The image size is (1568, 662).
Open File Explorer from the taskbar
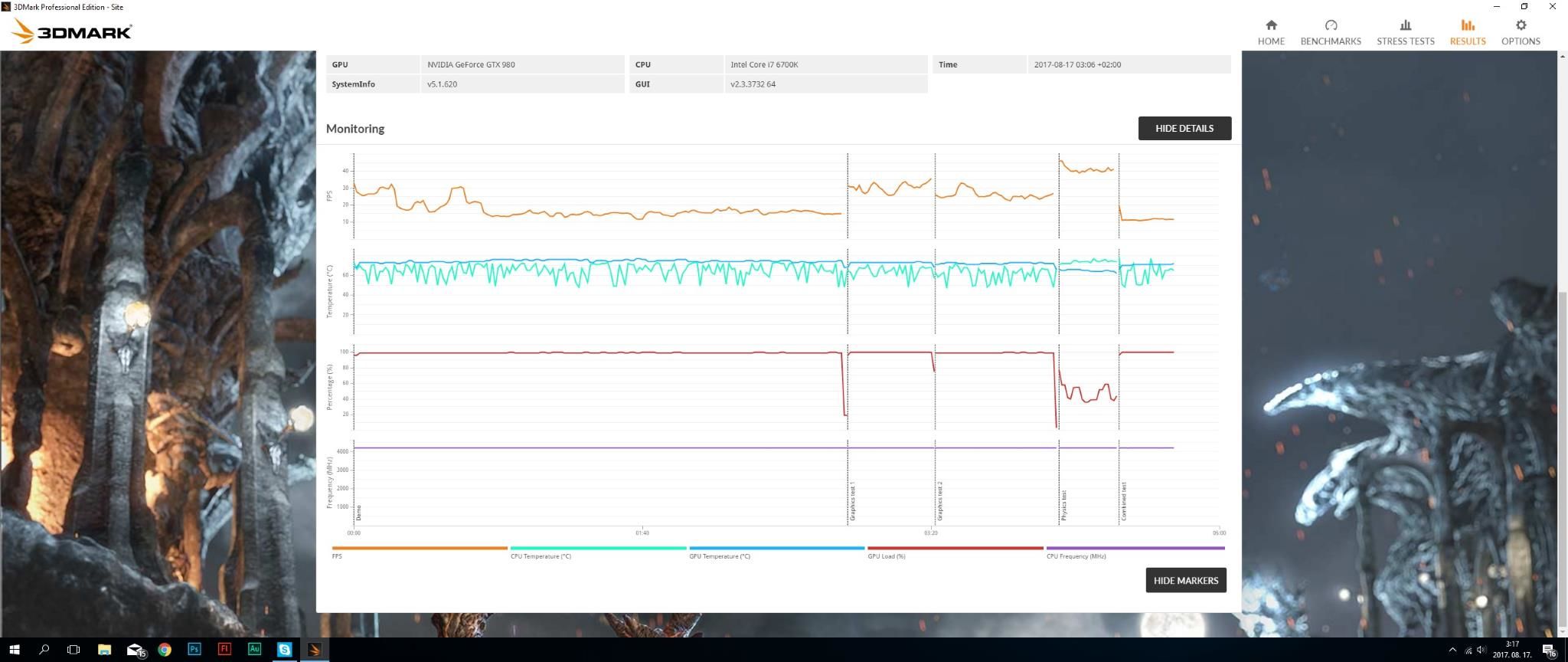pos(104,650)
